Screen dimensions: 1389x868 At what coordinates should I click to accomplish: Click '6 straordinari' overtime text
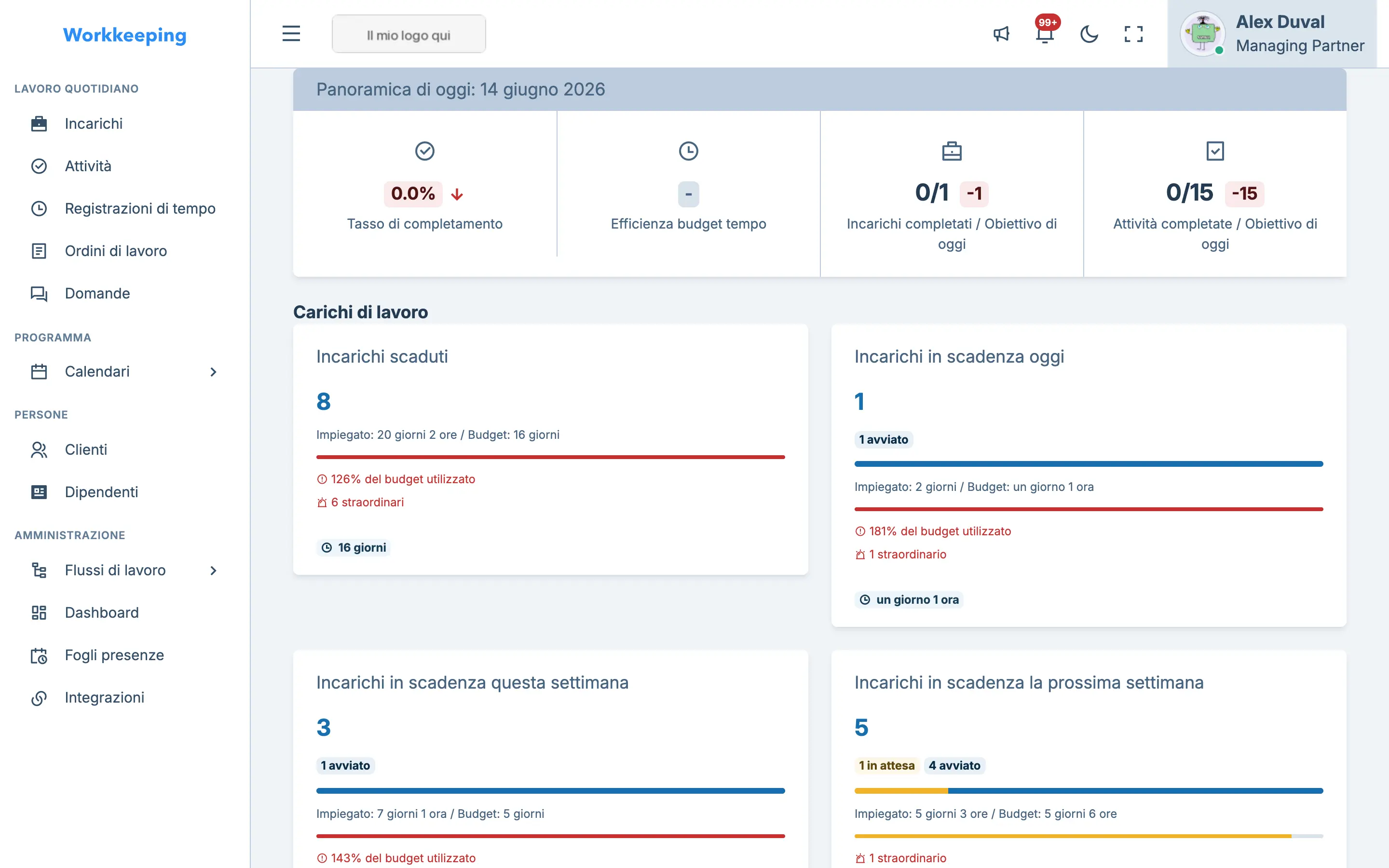pos(360,502)
